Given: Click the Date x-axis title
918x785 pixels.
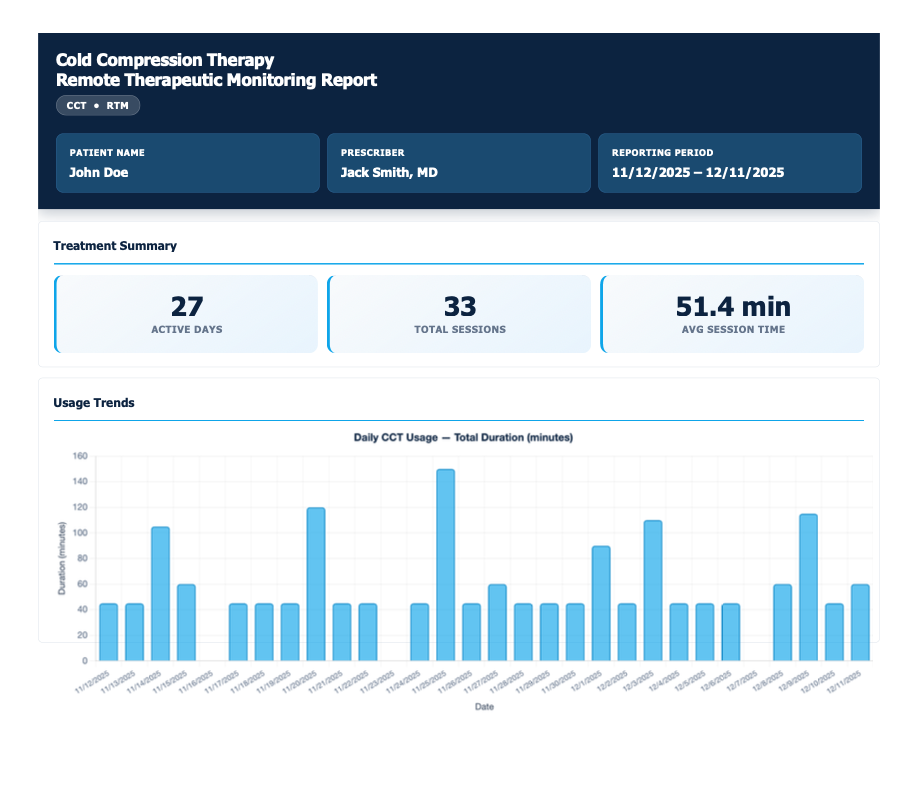Looking at the screenshot, I should (484, 707).
